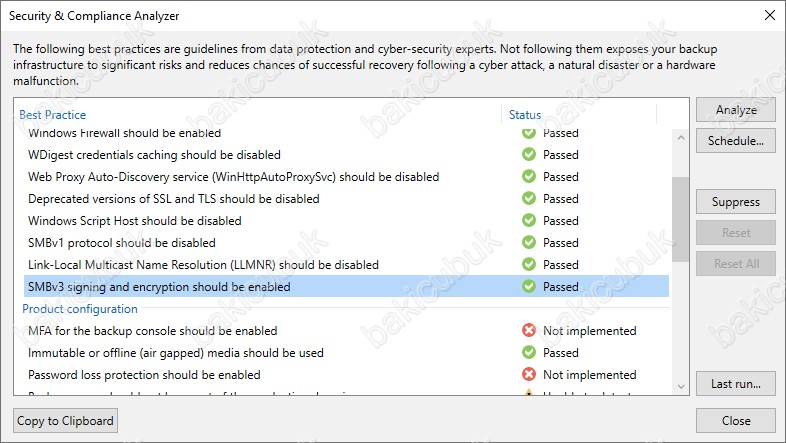Click the Passed icon for Immutable or offline media
This screenshot has width=786, height=443.
529,353
